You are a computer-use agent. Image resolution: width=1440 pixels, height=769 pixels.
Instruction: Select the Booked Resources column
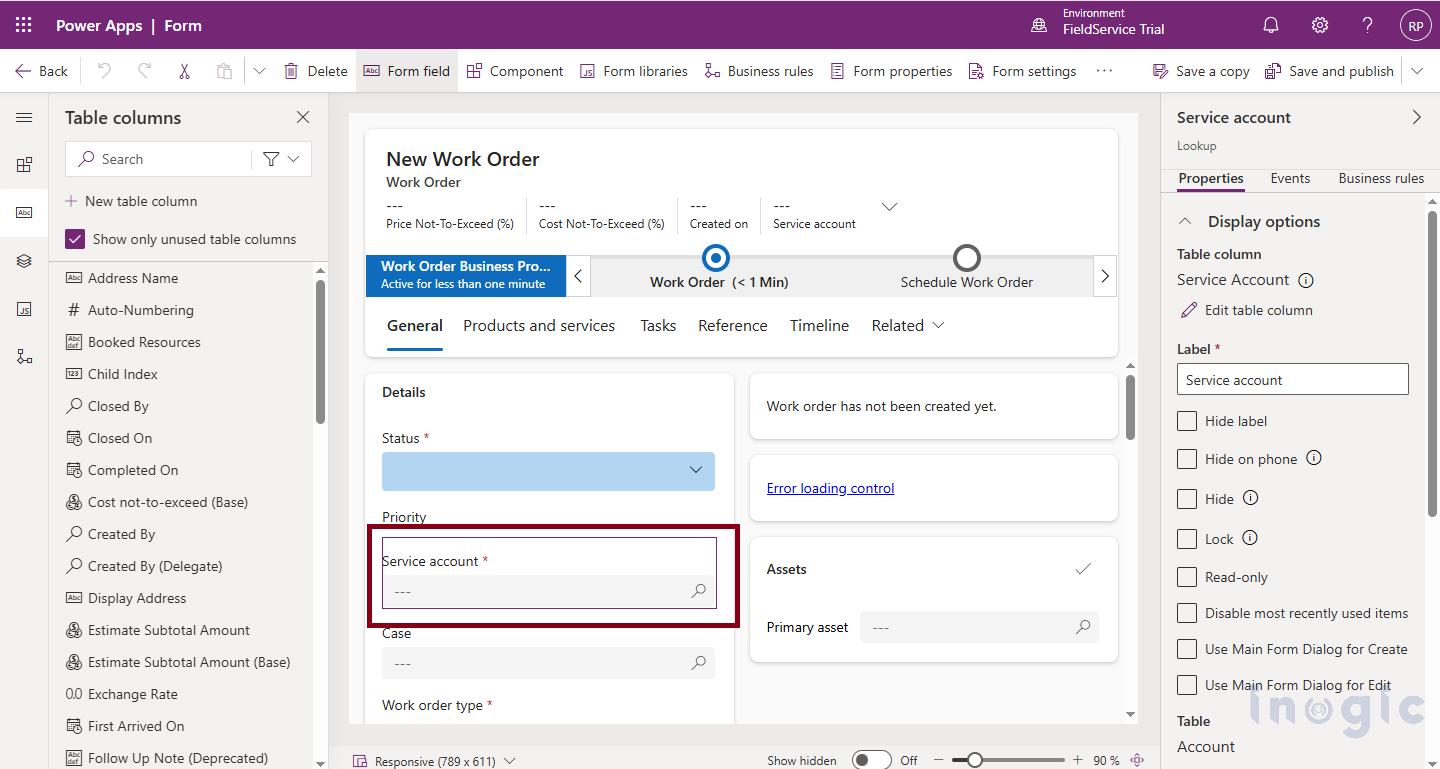coord(133,342)
